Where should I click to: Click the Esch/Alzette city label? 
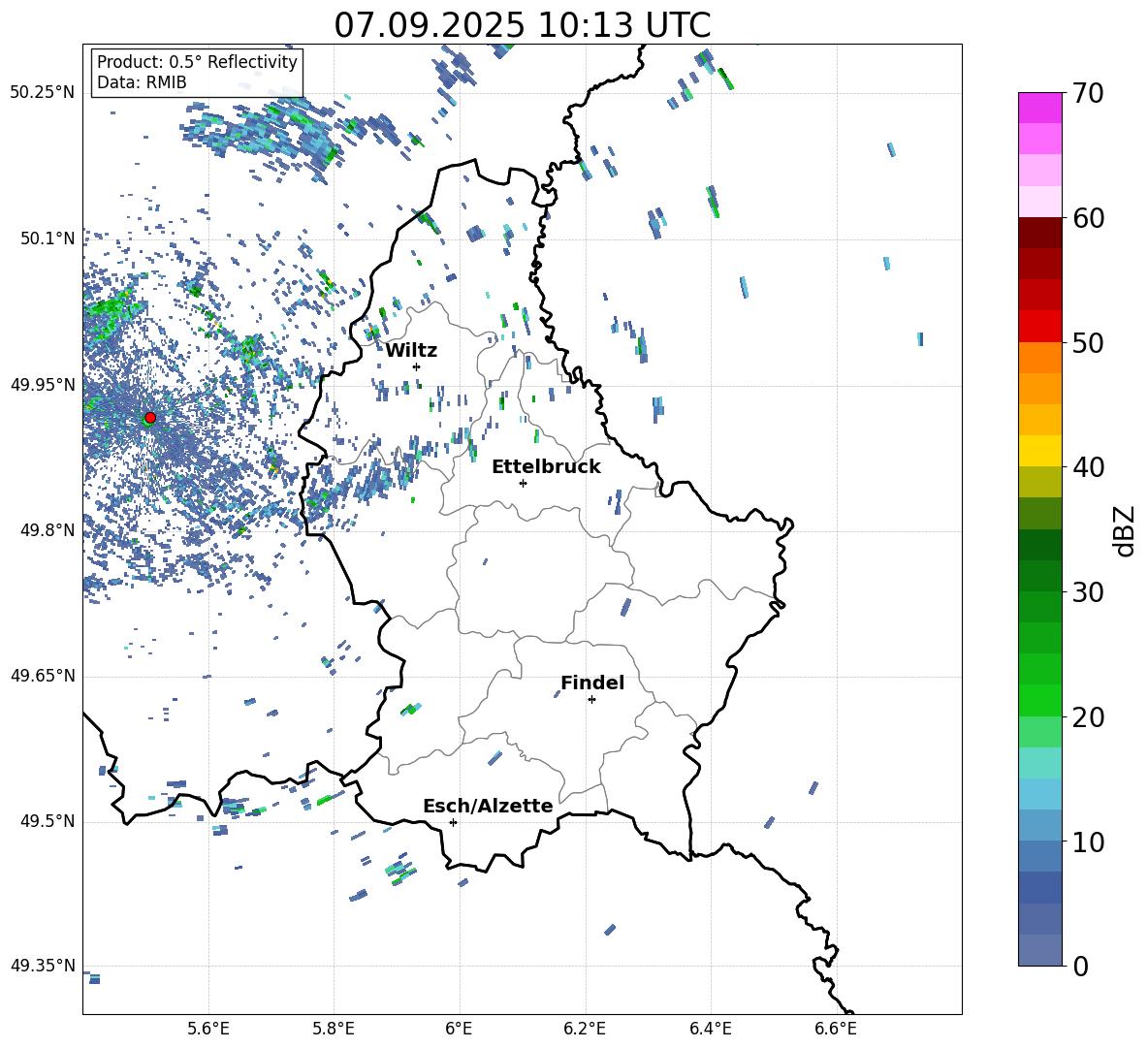pos(488,806)
